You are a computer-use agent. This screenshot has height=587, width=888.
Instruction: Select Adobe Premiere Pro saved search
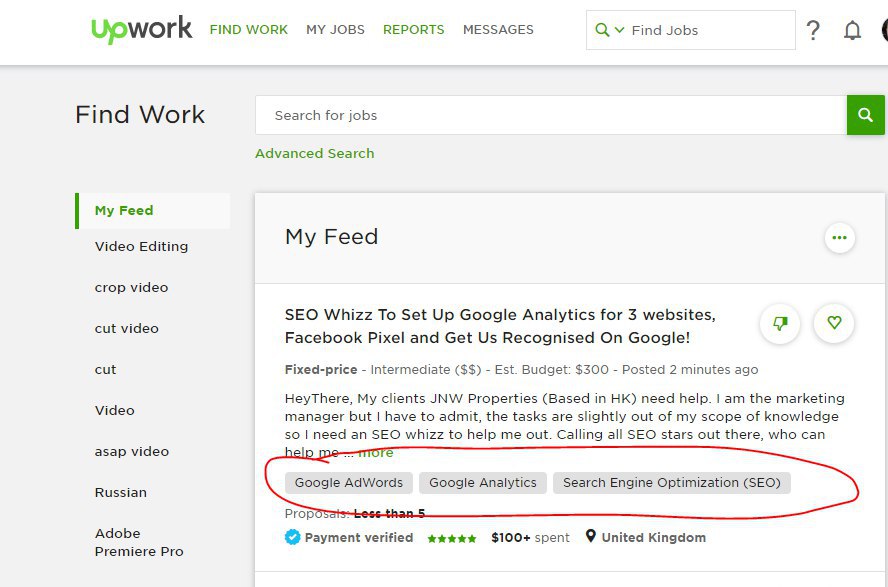coord(139,542)
